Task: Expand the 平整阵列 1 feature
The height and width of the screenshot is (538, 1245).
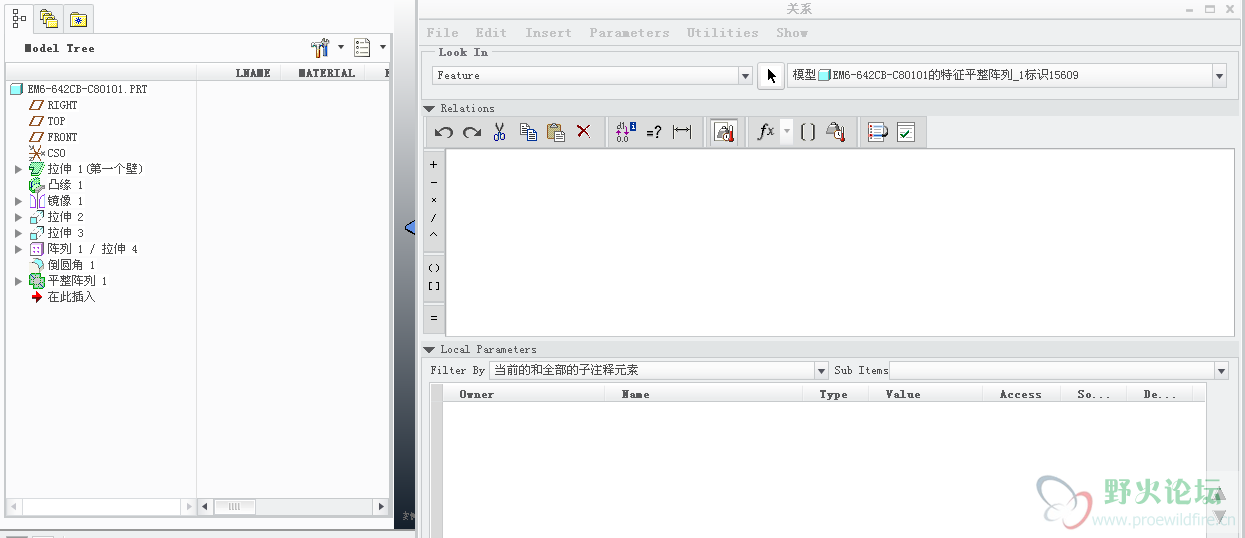Action: point(18,281)
